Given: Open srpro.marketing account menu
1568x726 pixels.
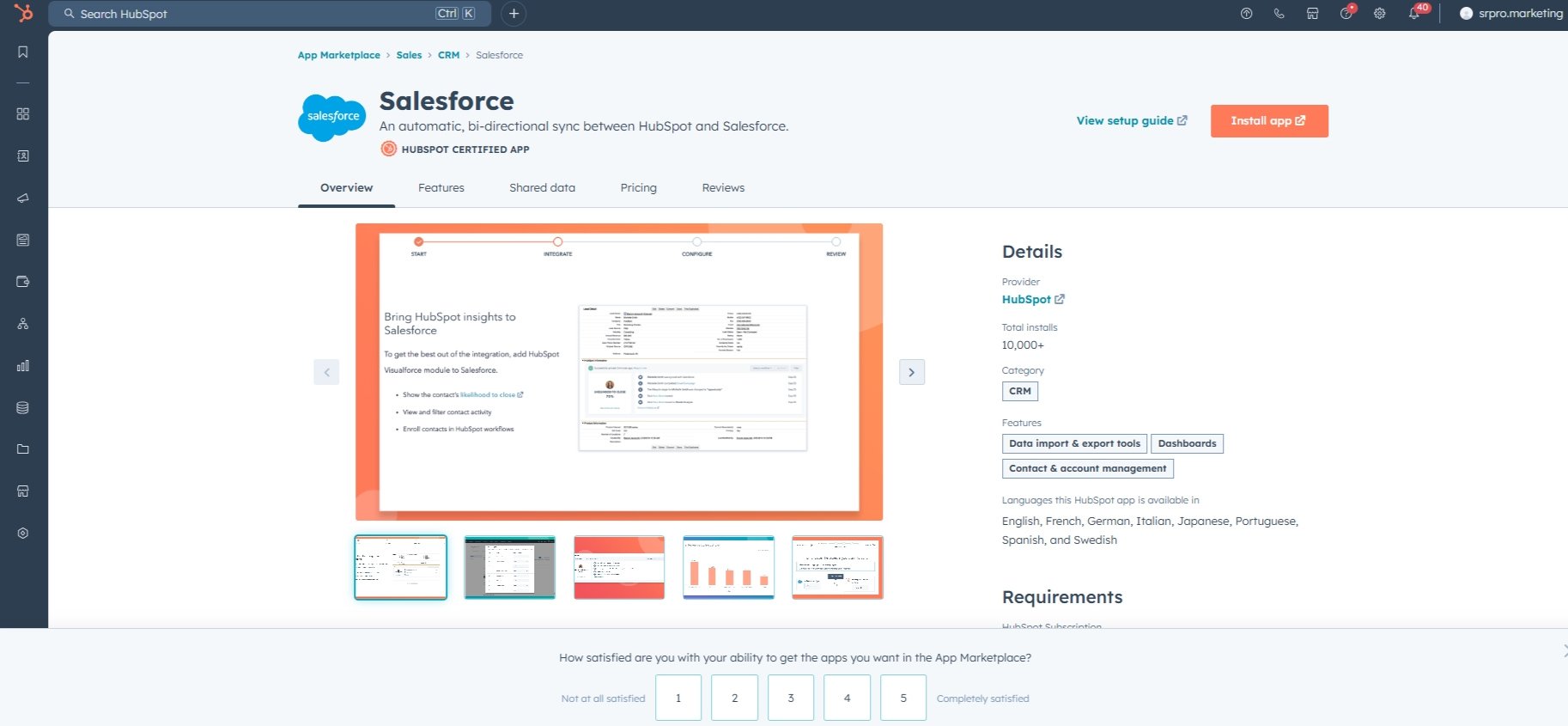Looking at the screenshot, I should coord(1511,14).
